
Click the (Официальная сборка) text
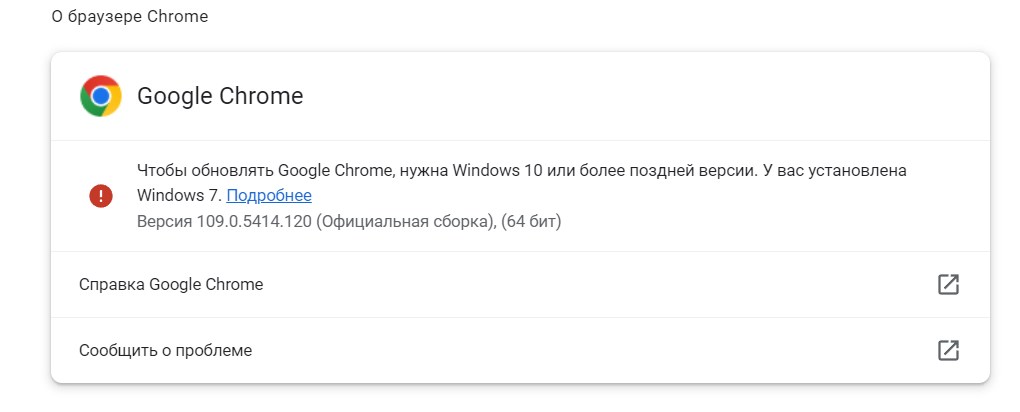pyautogui.click(x=405, y=220)
